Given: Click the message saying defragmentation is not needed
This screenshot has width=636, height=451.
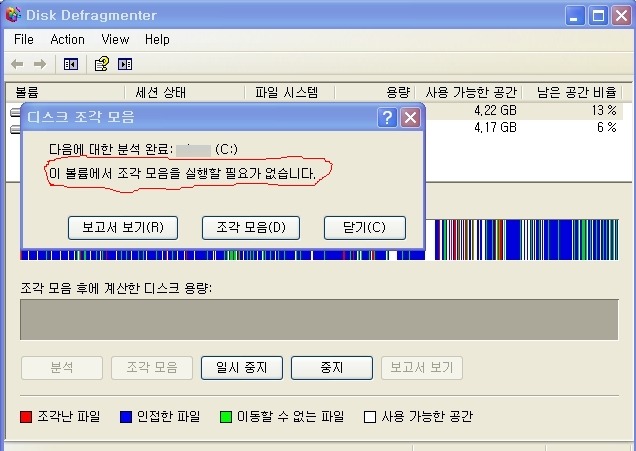Looking at the screenshot, I should 182,174.
